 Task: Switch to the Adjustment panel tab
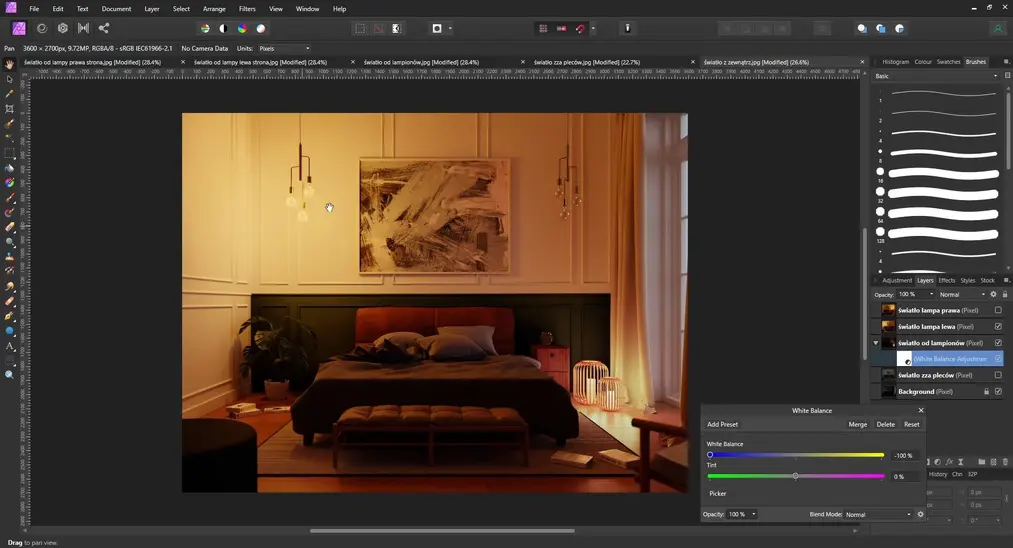point(897,280)
